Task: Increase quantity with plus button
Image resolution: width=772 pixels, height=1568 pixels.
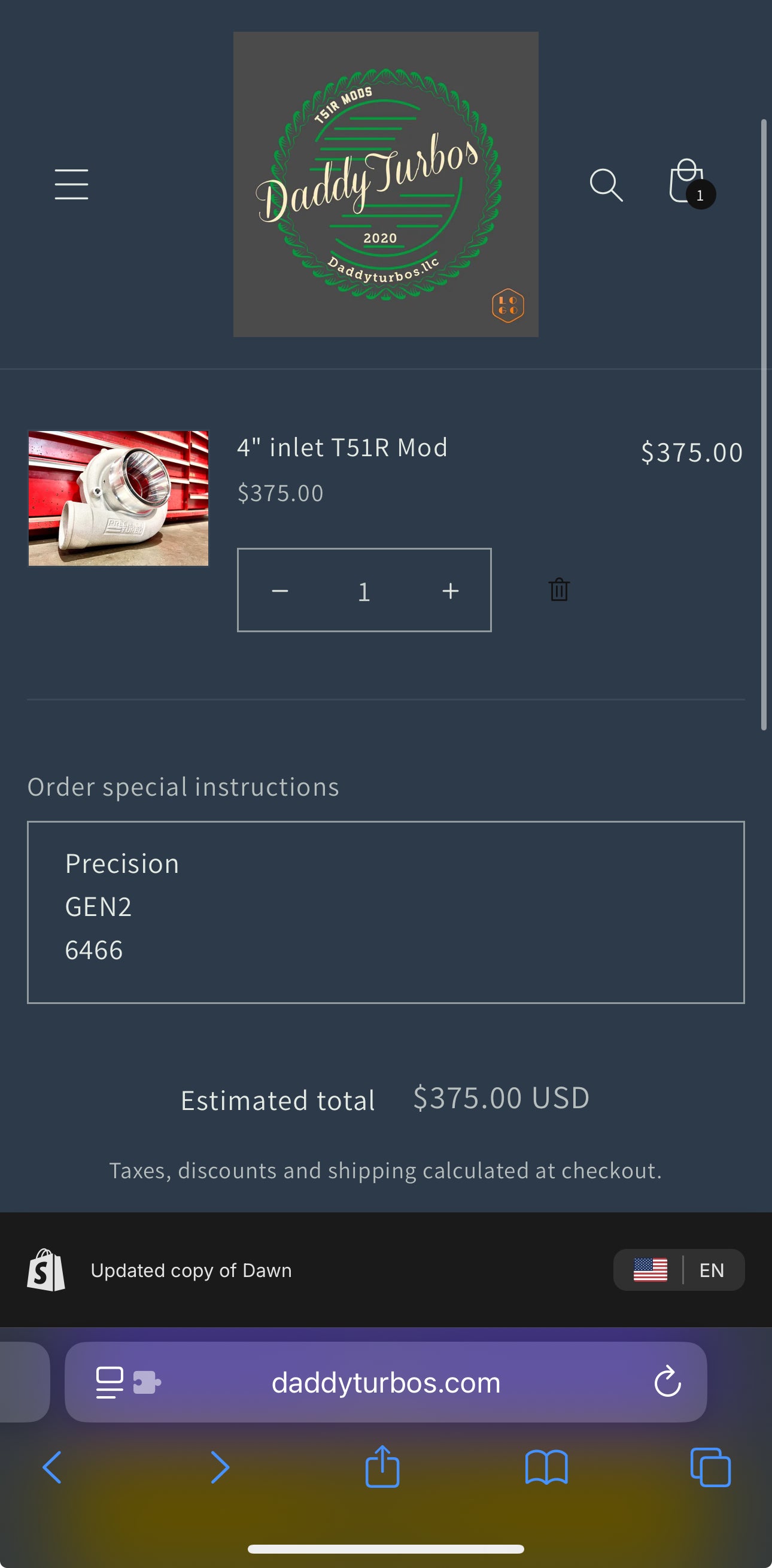Action: point(450,591)
